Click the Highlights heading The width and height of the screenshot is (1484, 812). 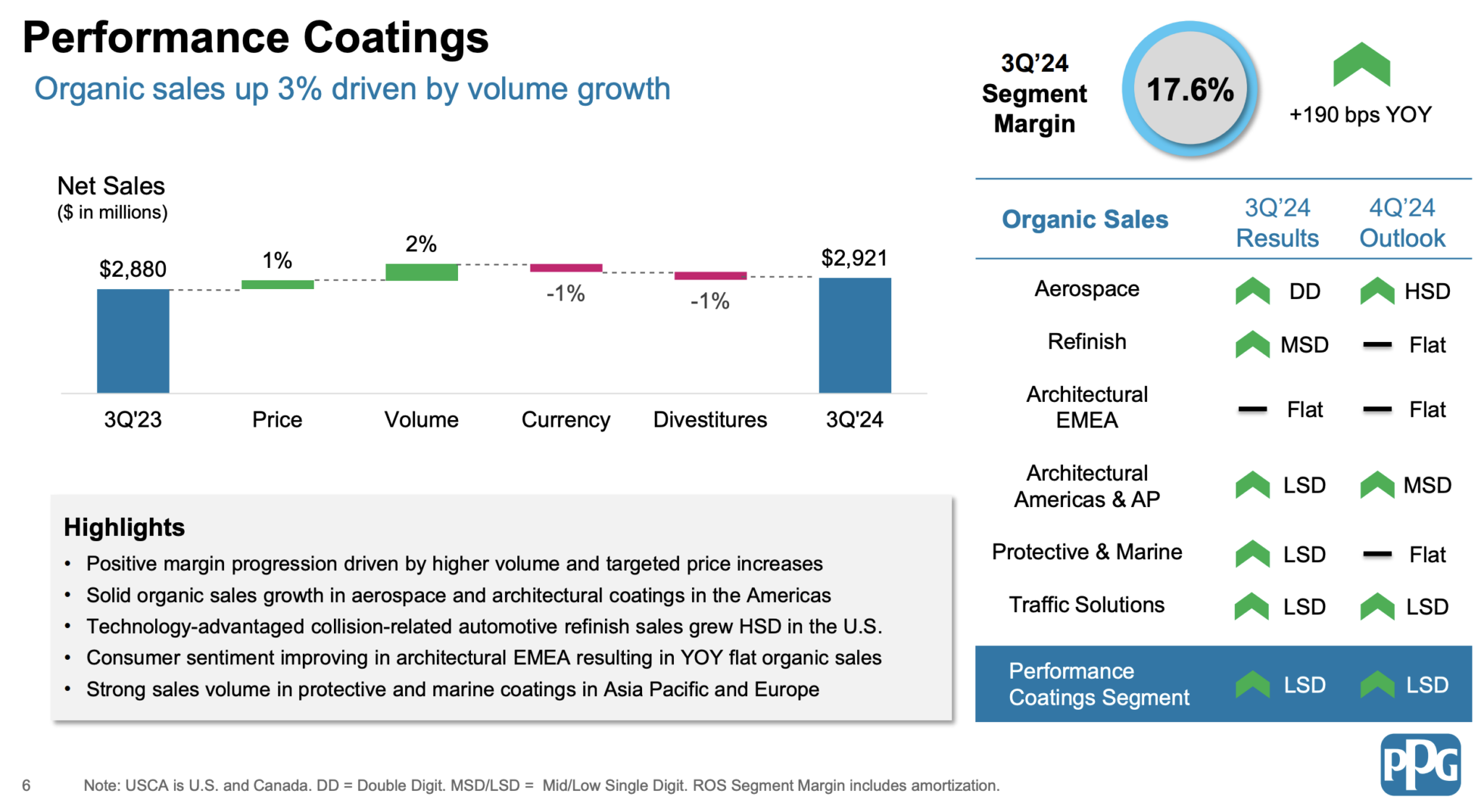pyautogui.click(x=124, y=527)
